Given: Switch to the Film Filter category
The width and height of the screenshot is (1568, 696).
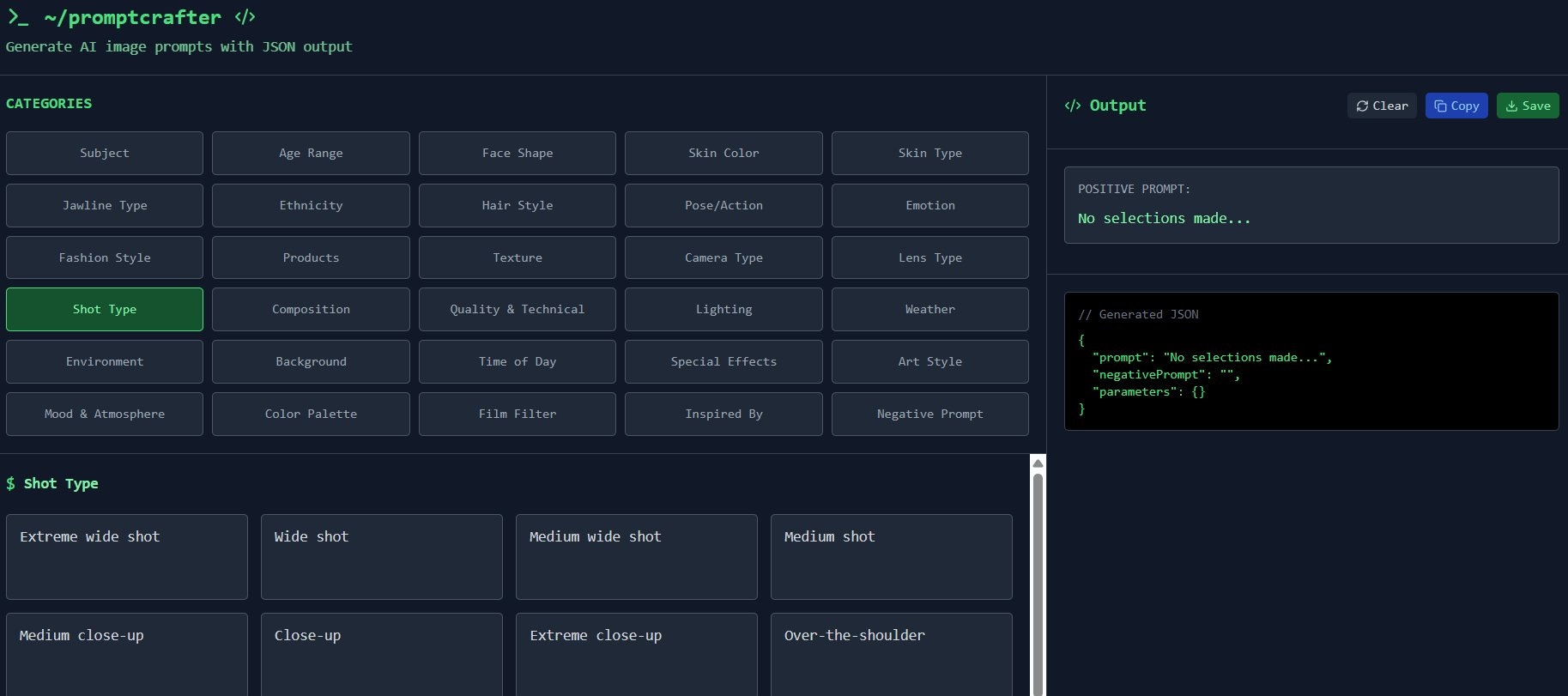Looking at the screenshot, I should coord(518,414).
